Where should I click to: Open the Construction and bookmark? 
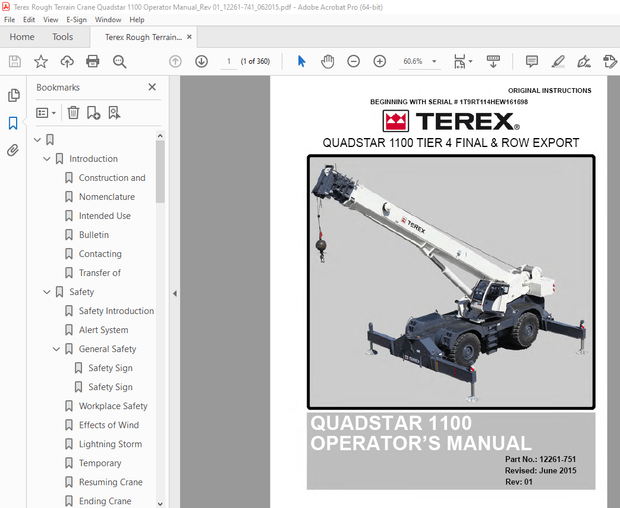[x=112, y=178]
